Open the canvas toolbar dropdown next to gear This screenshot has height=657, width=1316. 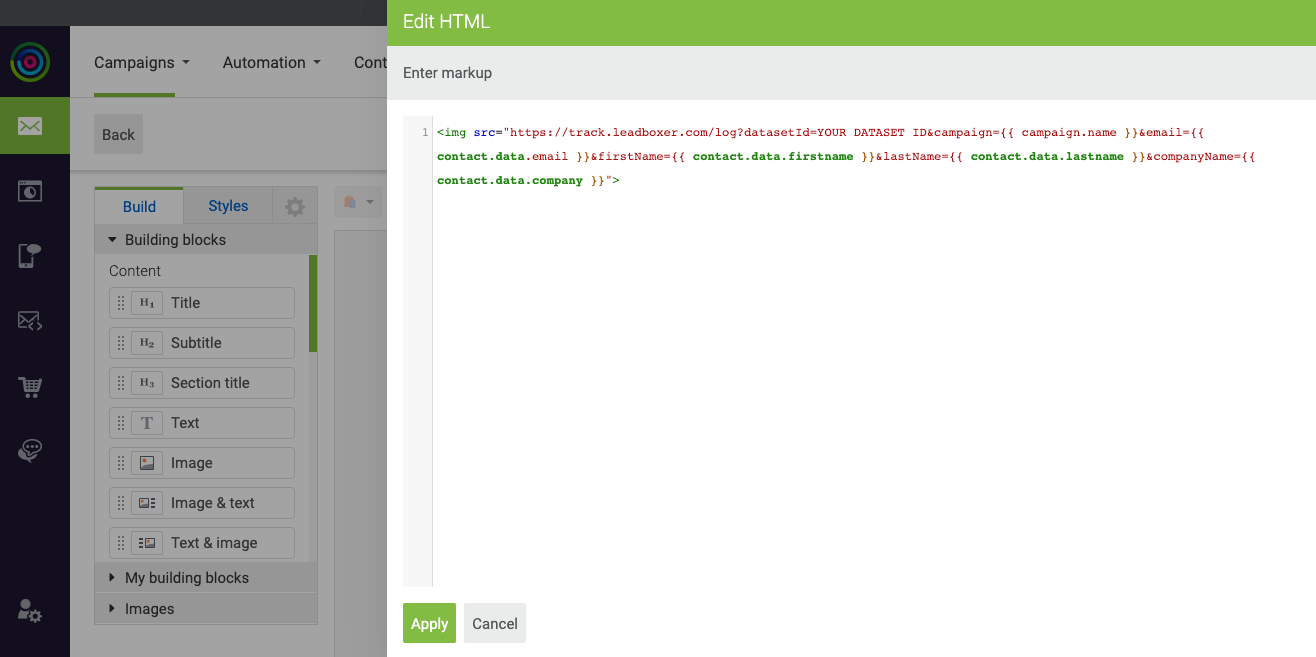click(x=359, y=202)
